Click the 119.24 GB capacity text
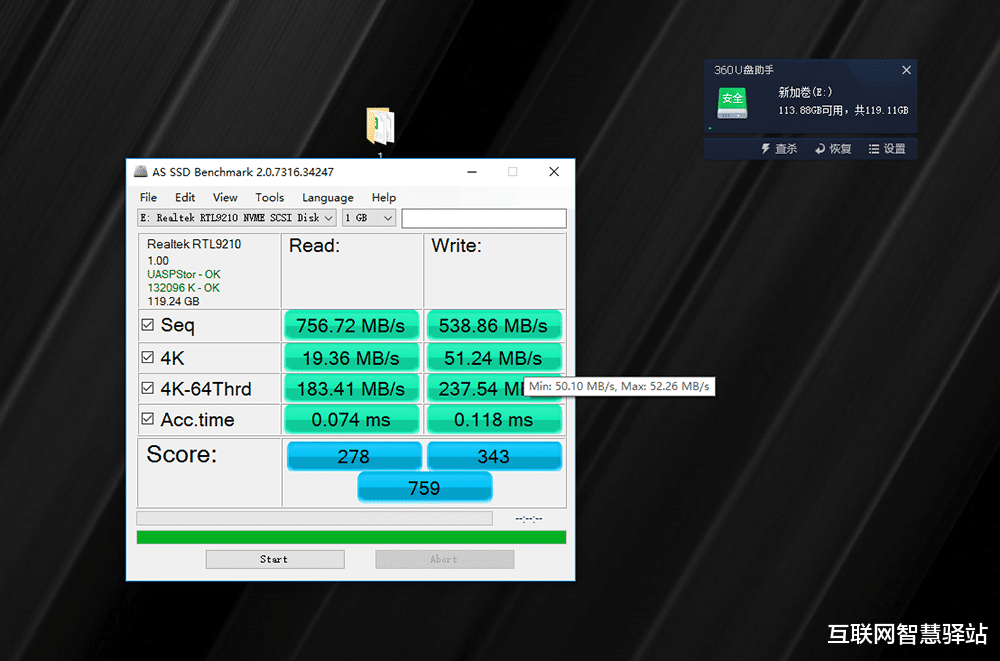The image size is (1000, 661). pos(173,301)
